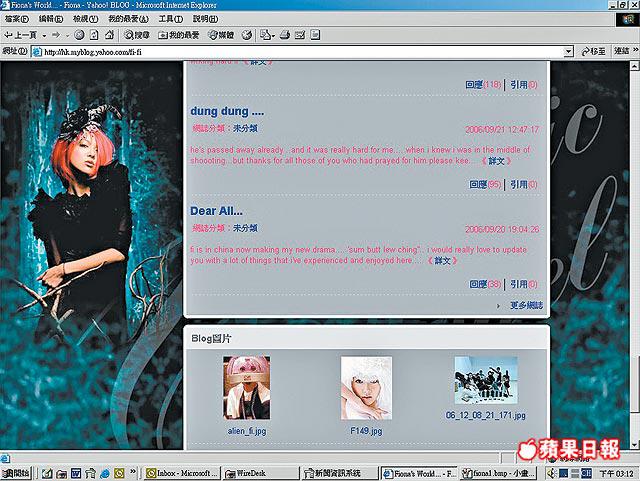Switch to WireDesk taskbar window
This screenshot has width=640, height=481.
point(261,474)
